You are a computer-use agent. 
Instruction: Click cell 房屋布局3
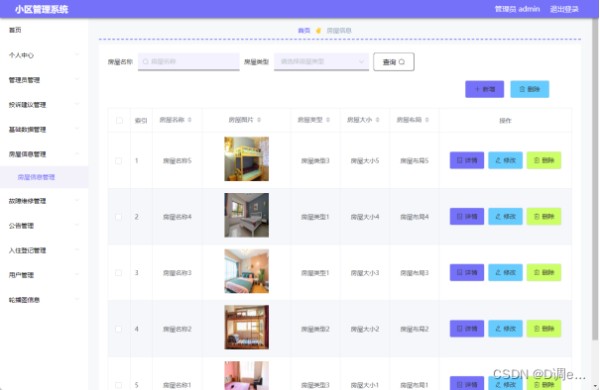414,273
